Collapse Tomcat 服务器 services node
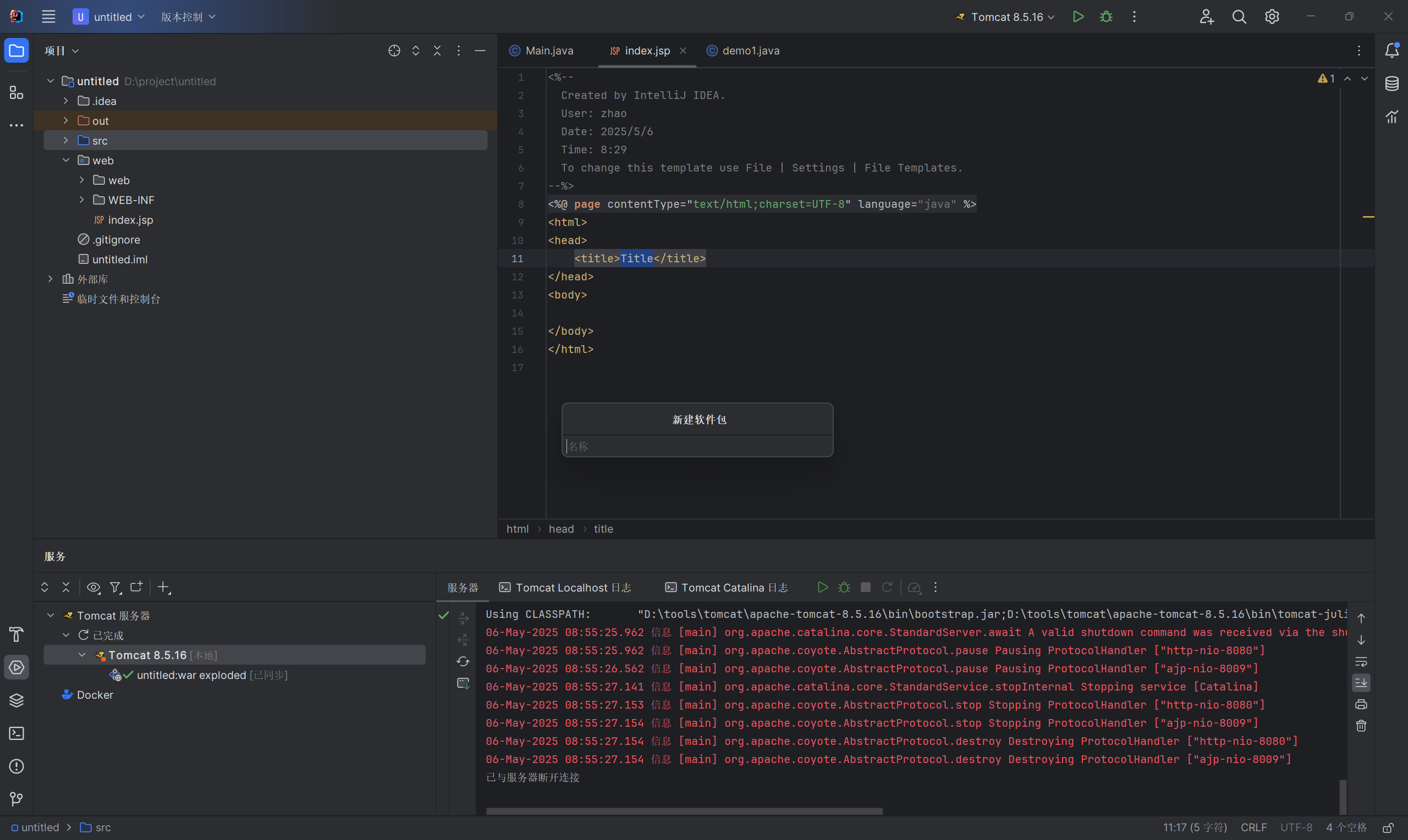This screenshot has width=1408, height=840. (51, 615)
